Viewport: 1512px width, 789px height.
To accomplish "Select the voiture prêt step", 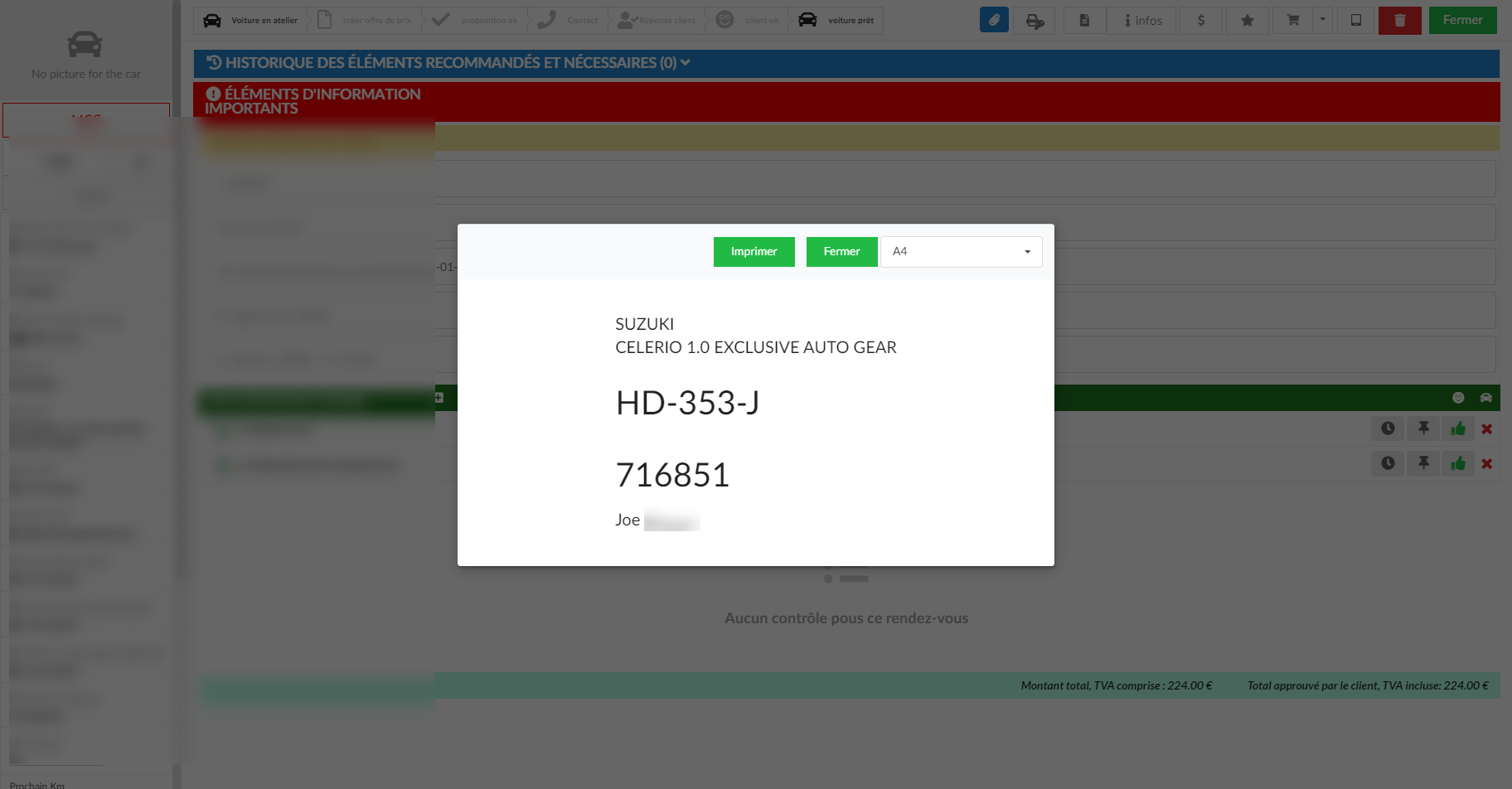I will (836, 21).
